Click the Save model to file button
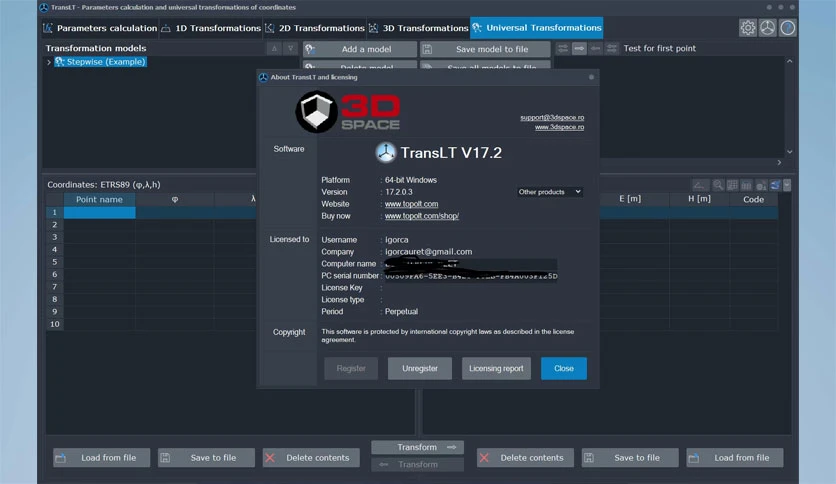836x484 pixels. click(485, 49)
